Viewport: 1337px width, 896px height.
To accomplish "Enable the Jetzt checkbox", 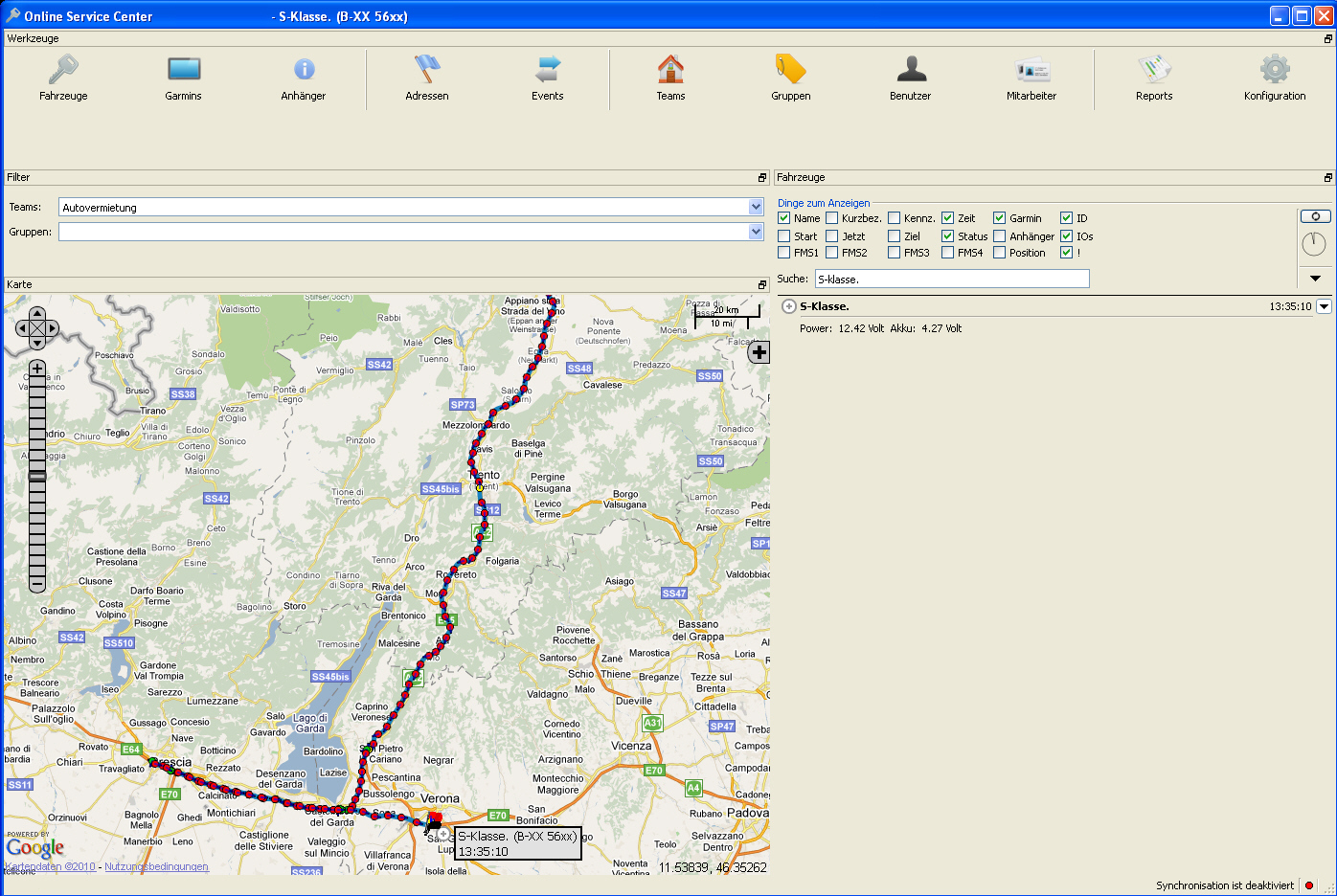I will pos(832,236).
